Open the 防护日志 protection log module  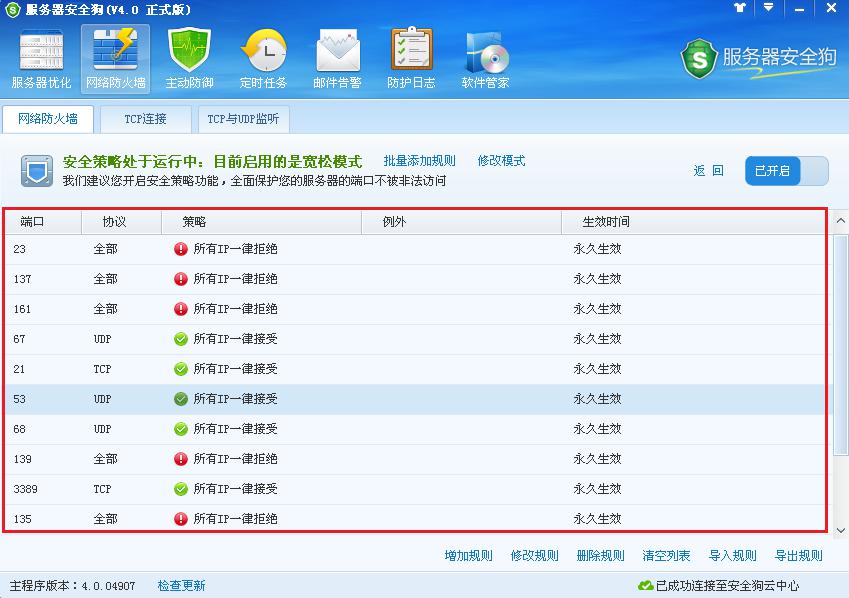(411, 60)
